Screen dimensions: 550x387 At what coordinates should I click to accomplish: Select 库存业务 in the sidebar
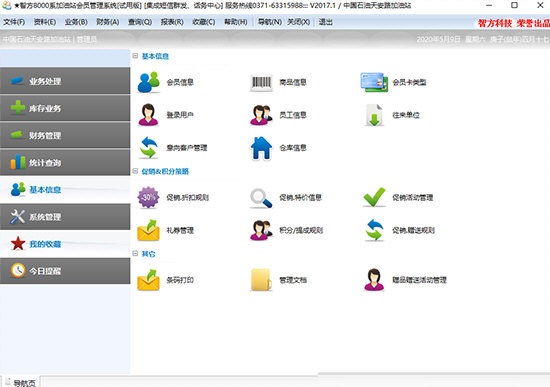pyautogui.click(x=65, y=108)
